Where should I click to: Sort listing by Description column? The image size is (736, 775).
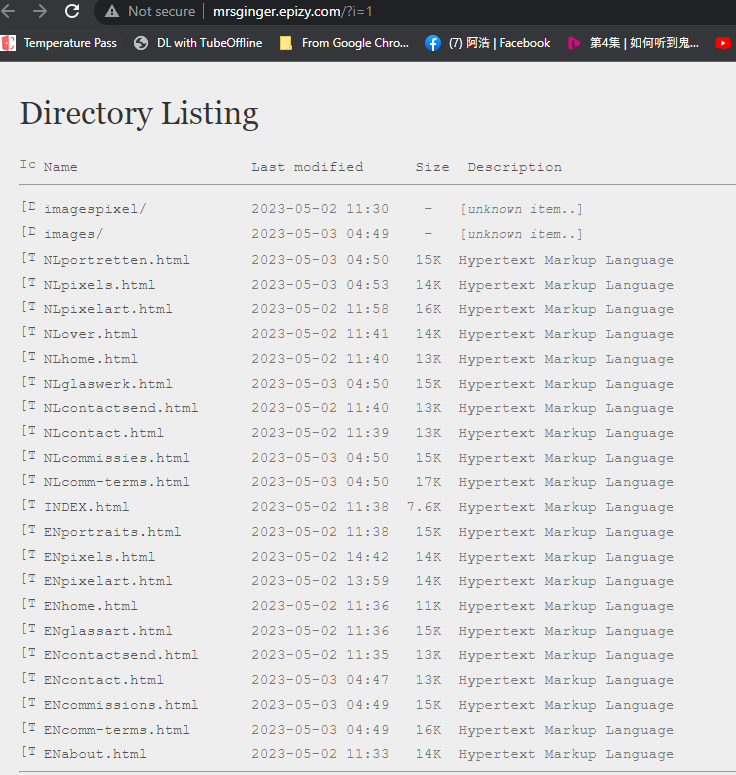click(514, 167)
